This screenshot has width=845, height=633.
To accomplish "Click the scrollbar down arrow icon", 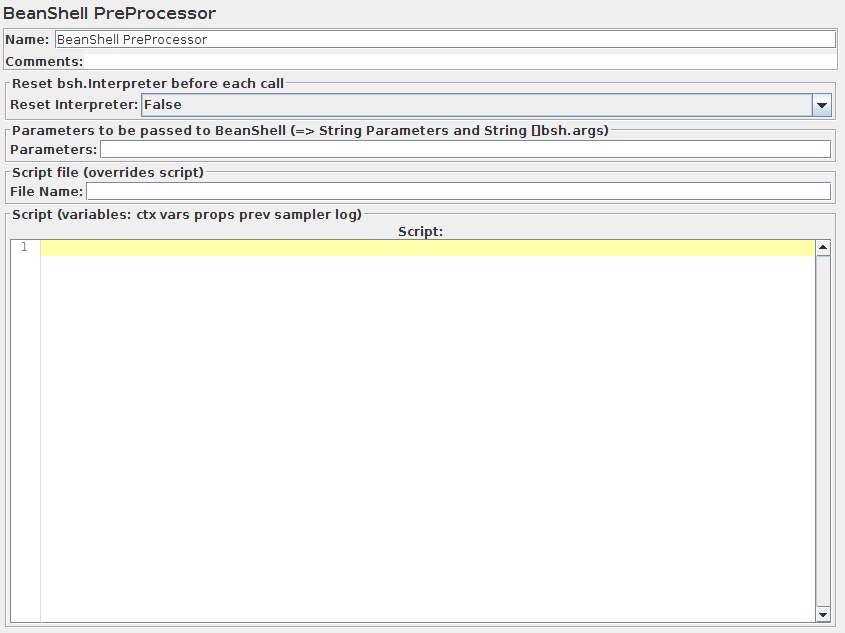I will (x=823, y=614).
